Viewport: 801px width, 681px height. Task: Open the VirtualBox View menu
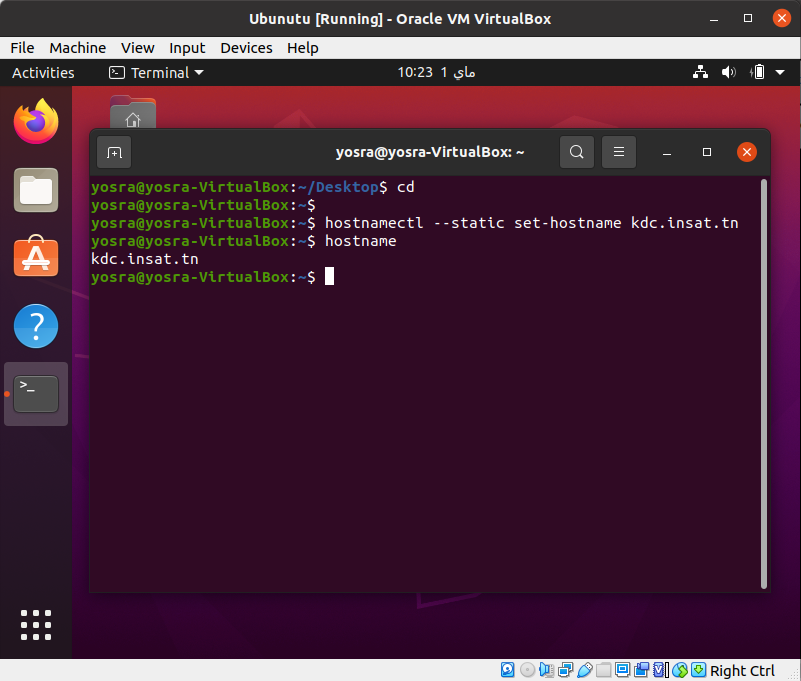tap(137, 48)
